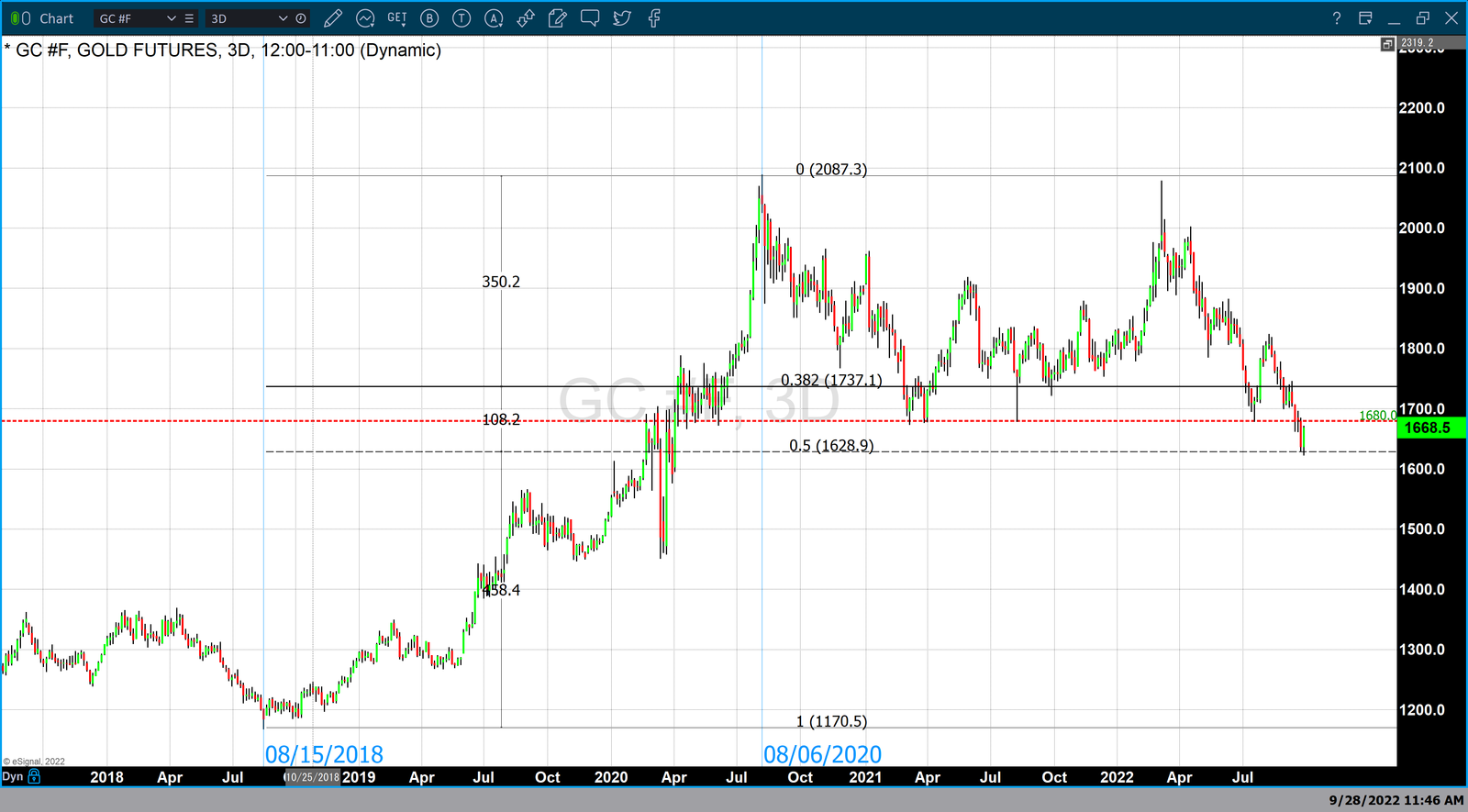Image resolution: width=1468 pixels, height=812 pixels.
Task: Select the pencil drawing tool
Action: [x=333, y=18]
